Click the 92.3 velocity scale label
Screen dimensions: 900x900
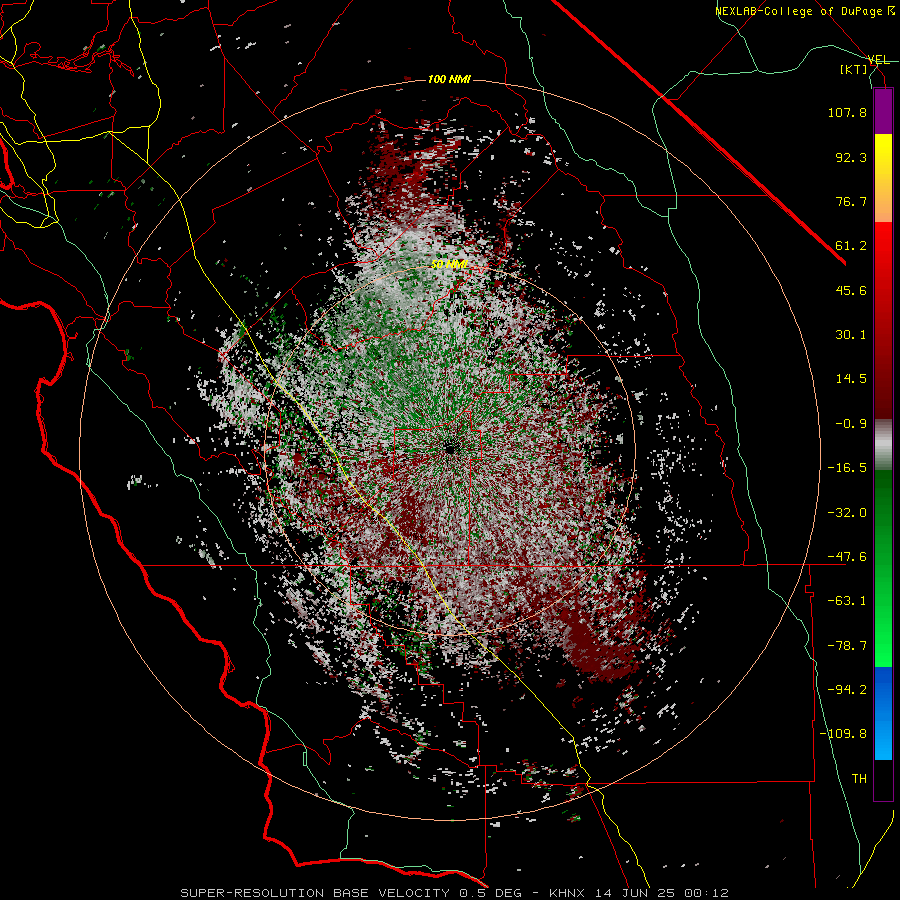coord(851,157)
